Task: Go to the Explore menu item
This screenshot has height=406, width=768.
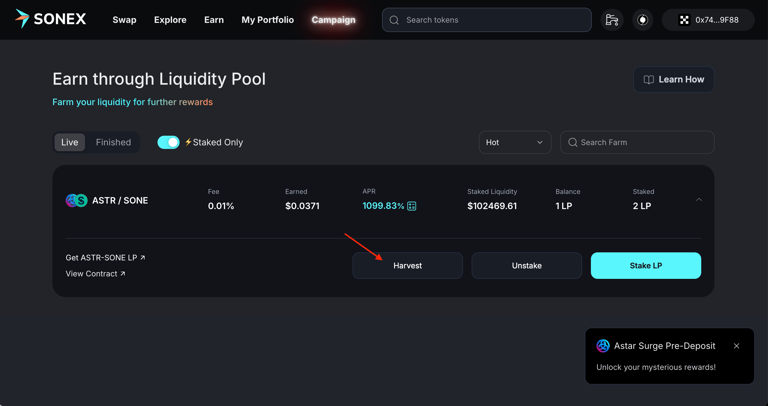Action: tap(170, 20)
